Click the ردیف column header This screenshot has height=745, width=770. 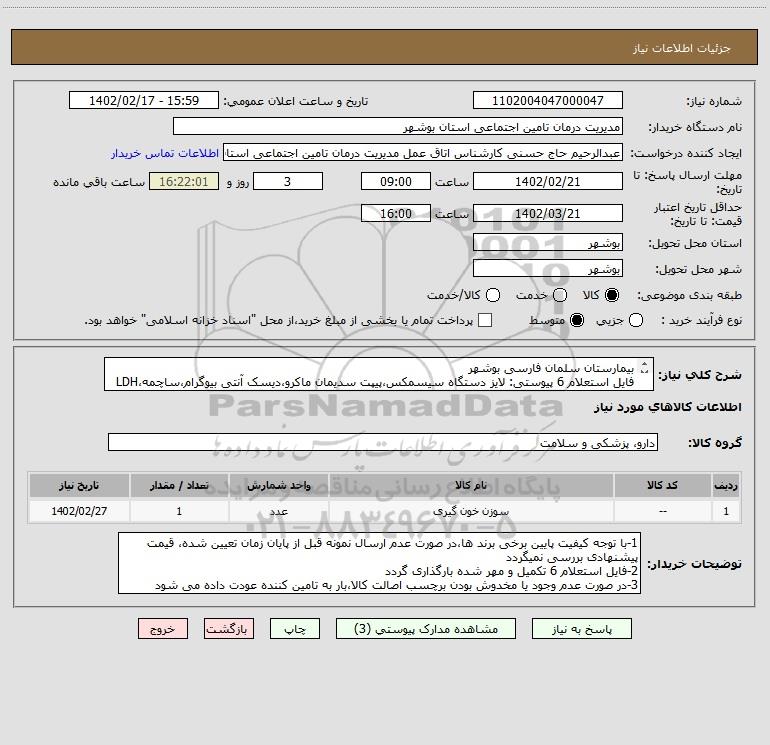(726, 485)
